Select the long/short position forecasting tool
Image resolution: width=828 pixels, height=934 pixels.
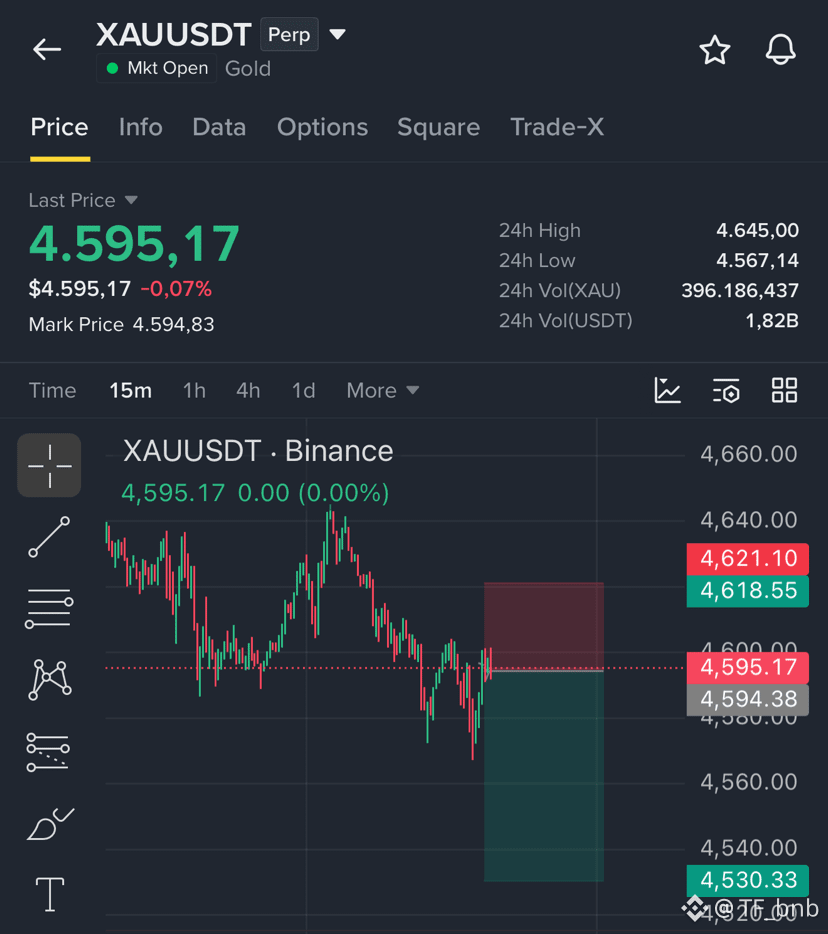(x=48, y=752)
